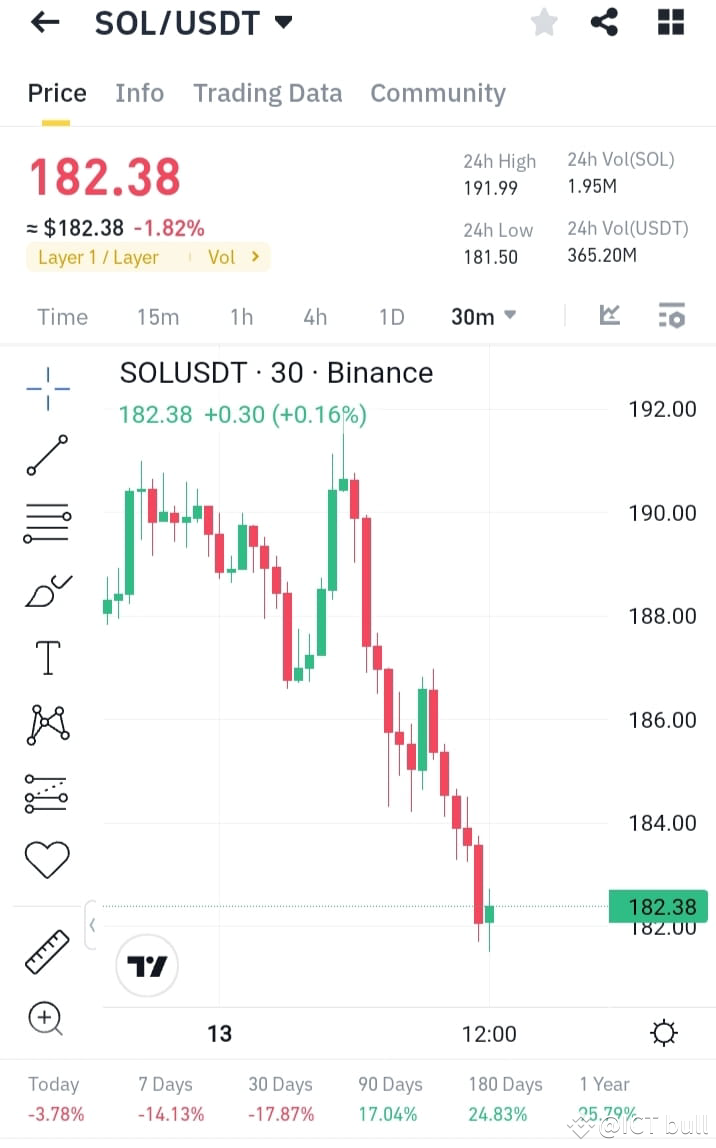Select the Measure ruler tool
The image size is (716, 1148).
(47, 950)
